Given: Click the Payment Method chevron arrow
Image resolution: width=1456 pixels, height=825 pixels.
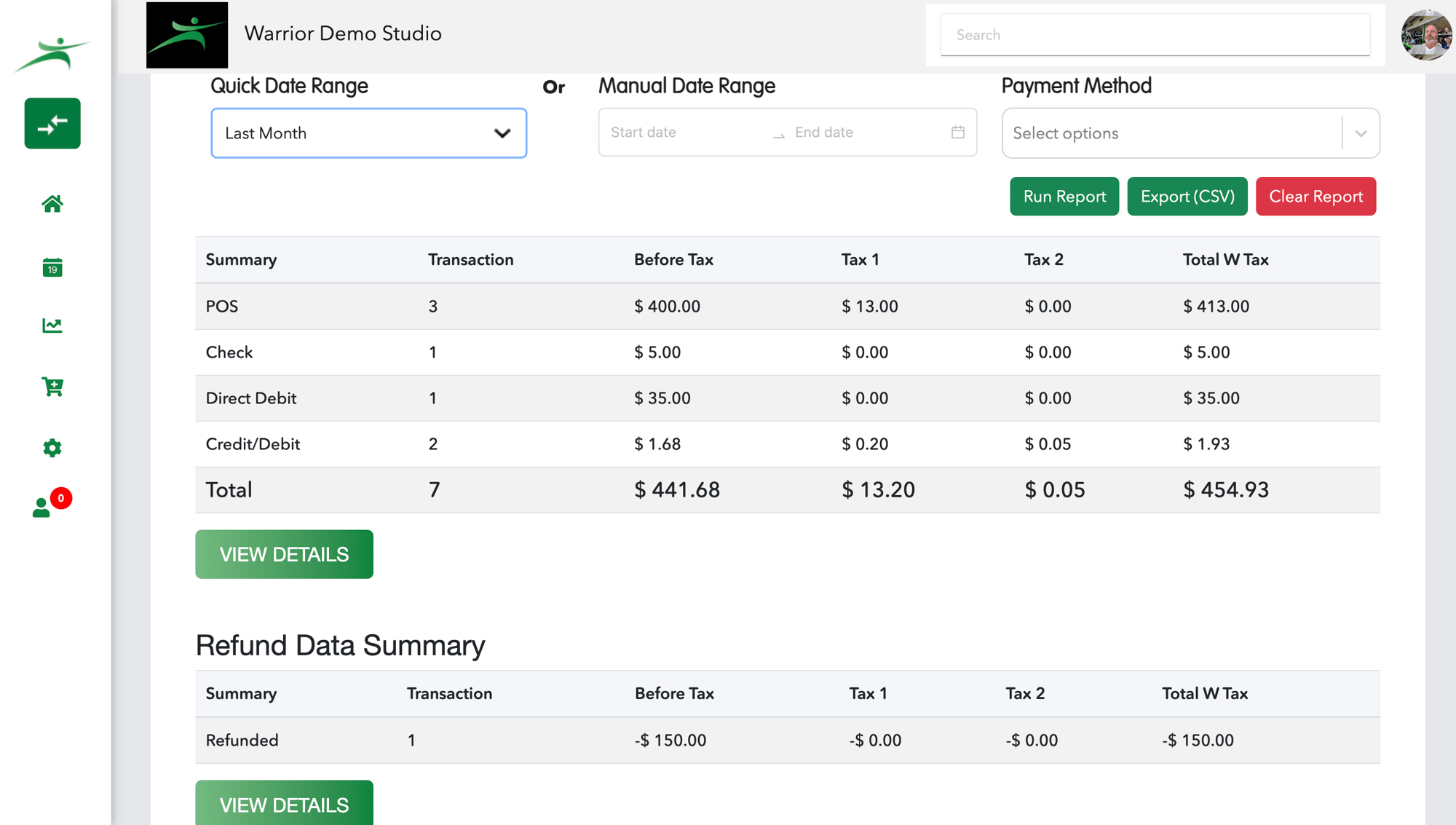Looking at the screenshot, I should (1361, 133).
